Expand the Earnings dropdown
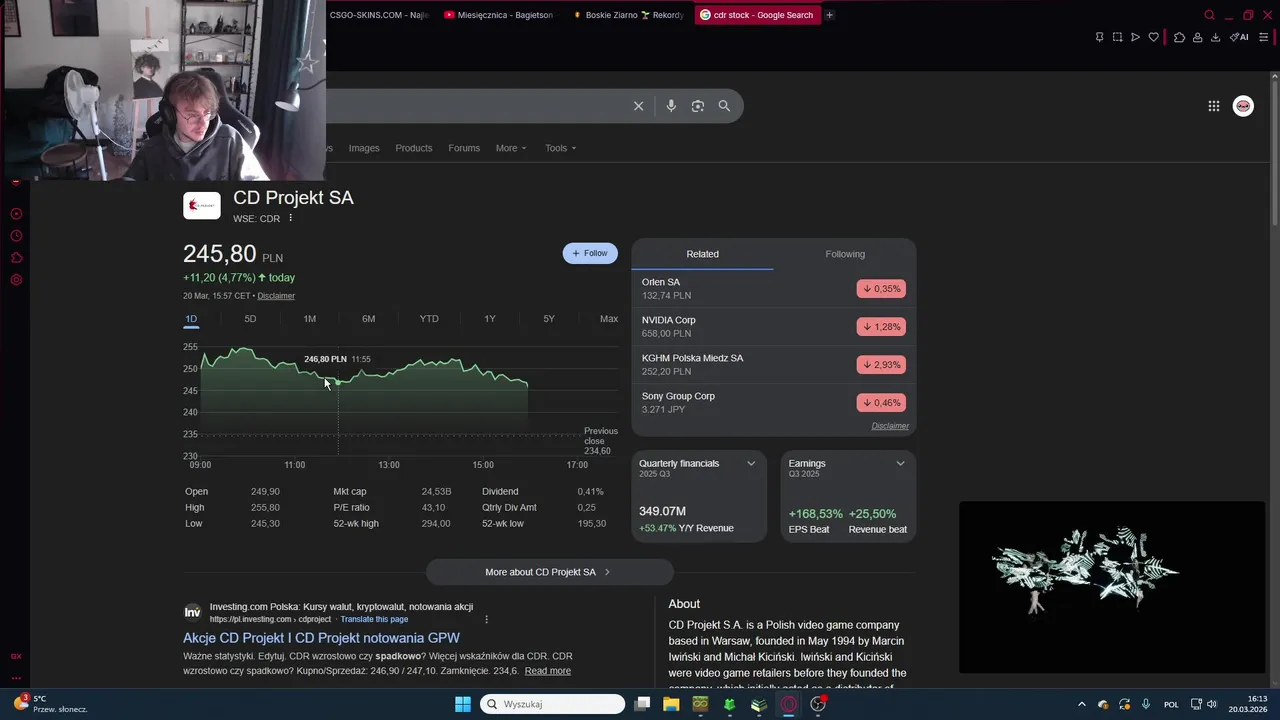The width and height of the screenshot is (1280, 720). pos(900,463)
